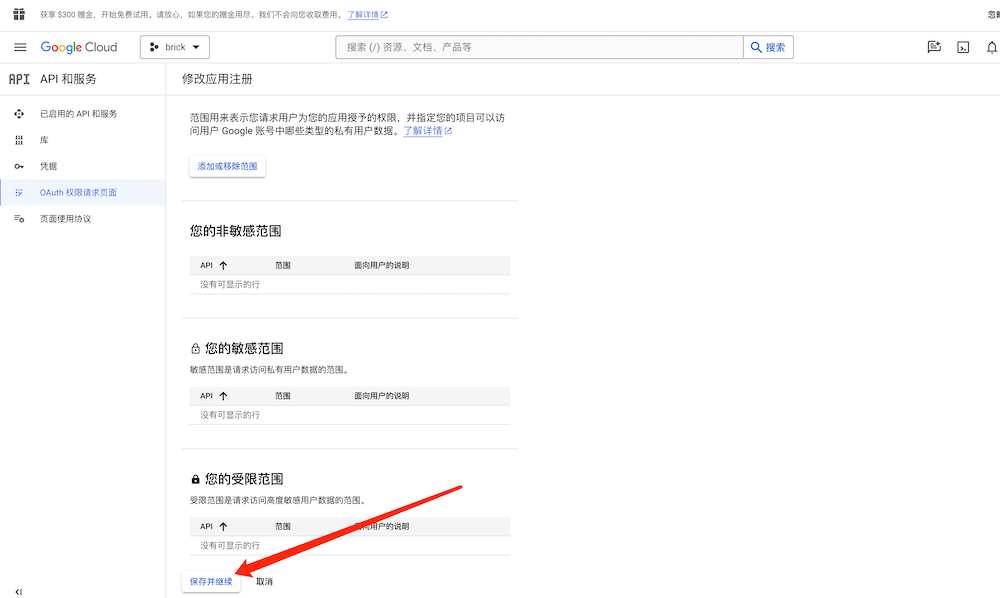Viewport: 1000px width, 598px height.
Task: Open the notifications bell
Action: tap(991, 47)
